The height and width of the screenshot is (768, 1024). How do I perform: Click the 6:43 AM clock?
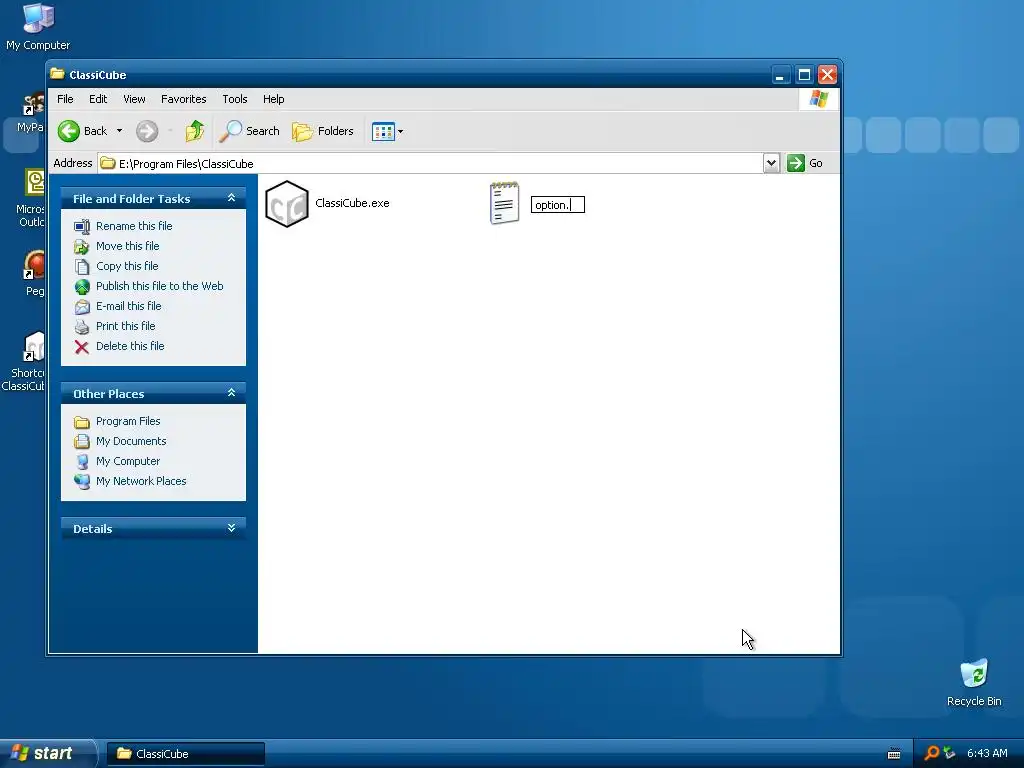[987, 754]
